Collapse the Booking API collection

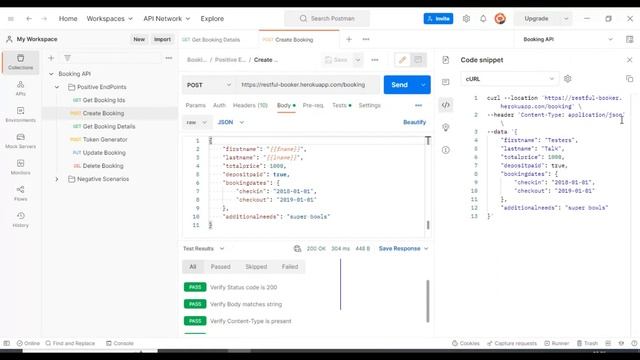point(51,74)
